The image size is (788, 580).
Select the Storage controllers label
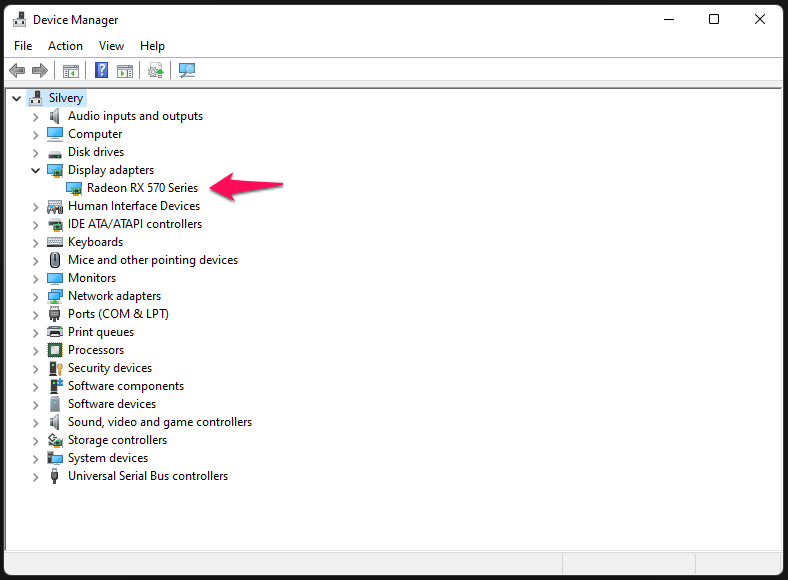pos(118,440)
